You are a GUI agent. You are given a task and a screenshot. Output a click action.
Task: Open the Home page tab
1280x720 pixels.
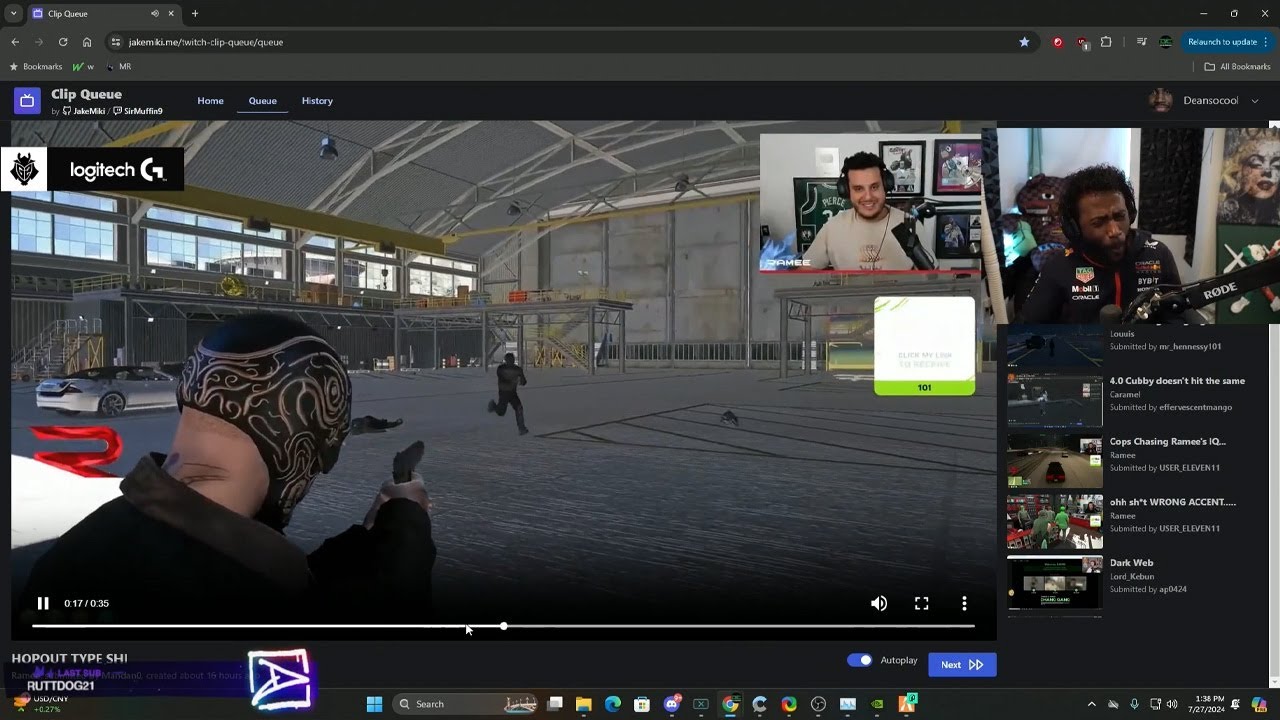pos(210,101)
